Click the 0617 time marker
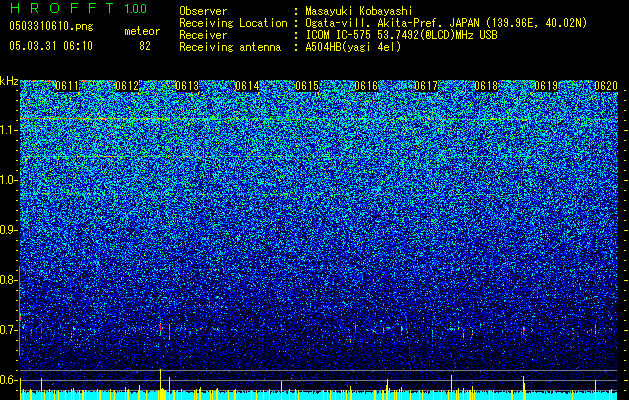Viewport: 629px width, 400px height. coord(426,86)
